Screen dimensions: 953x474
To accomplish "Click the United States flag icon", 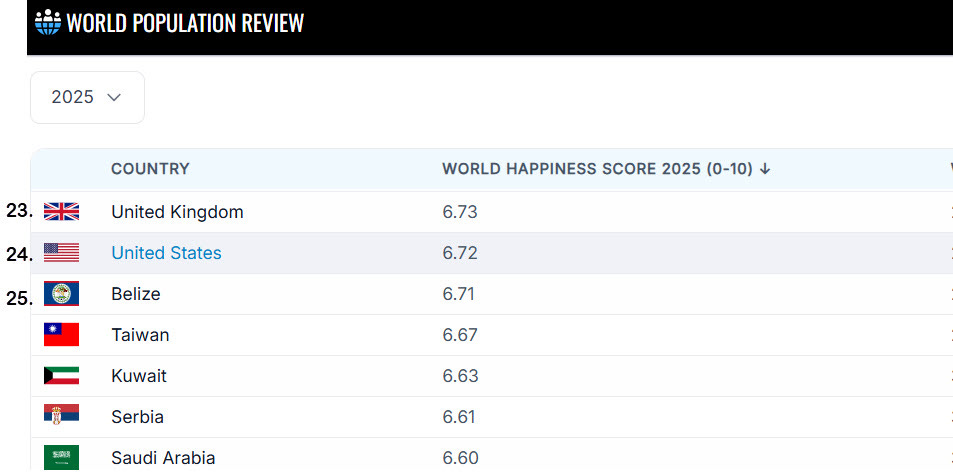I will coord(61,252).
